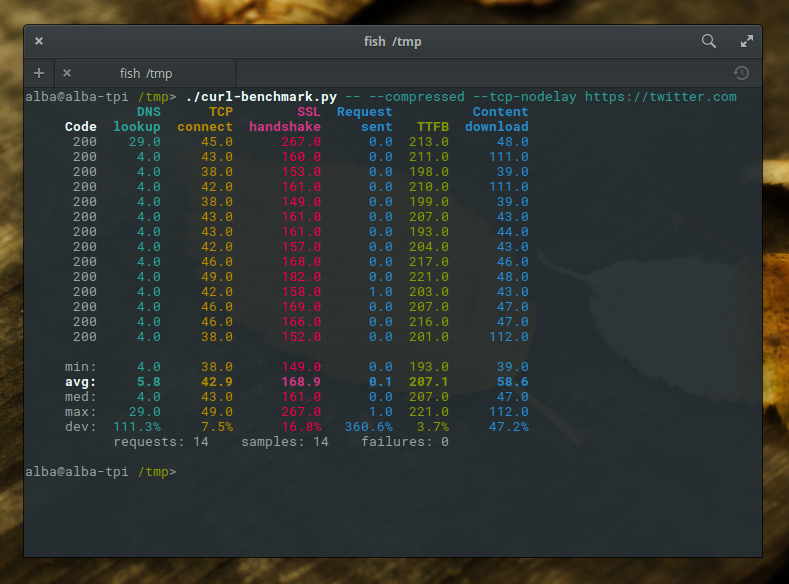Click the '--tcp-nodelay' argument
The height and width of the screenshot is (584, 789).
525,97
